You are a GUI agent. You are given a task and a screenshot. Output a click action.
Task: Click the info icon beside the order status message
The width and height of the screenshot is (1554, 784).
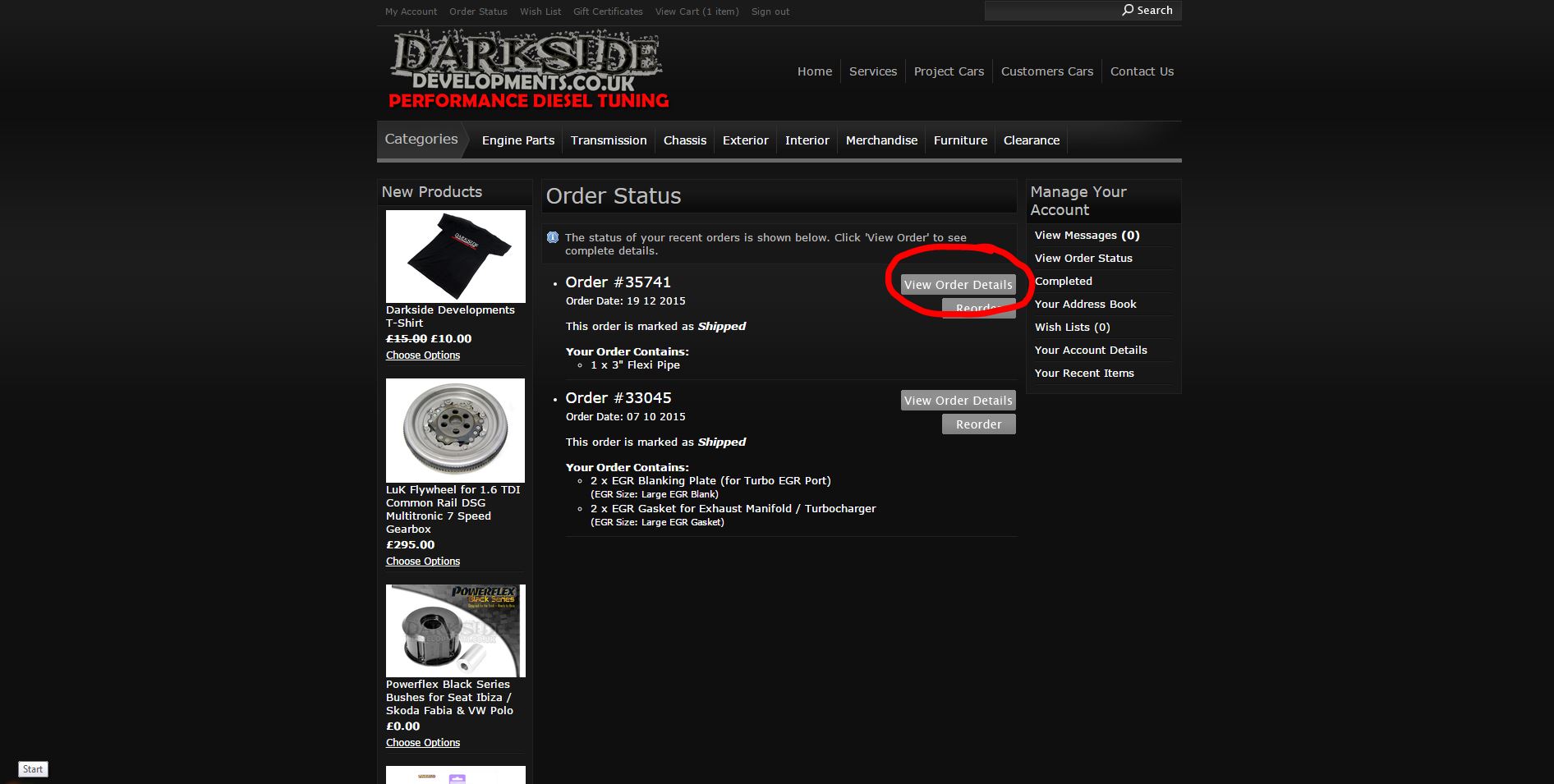coord(553,237)
